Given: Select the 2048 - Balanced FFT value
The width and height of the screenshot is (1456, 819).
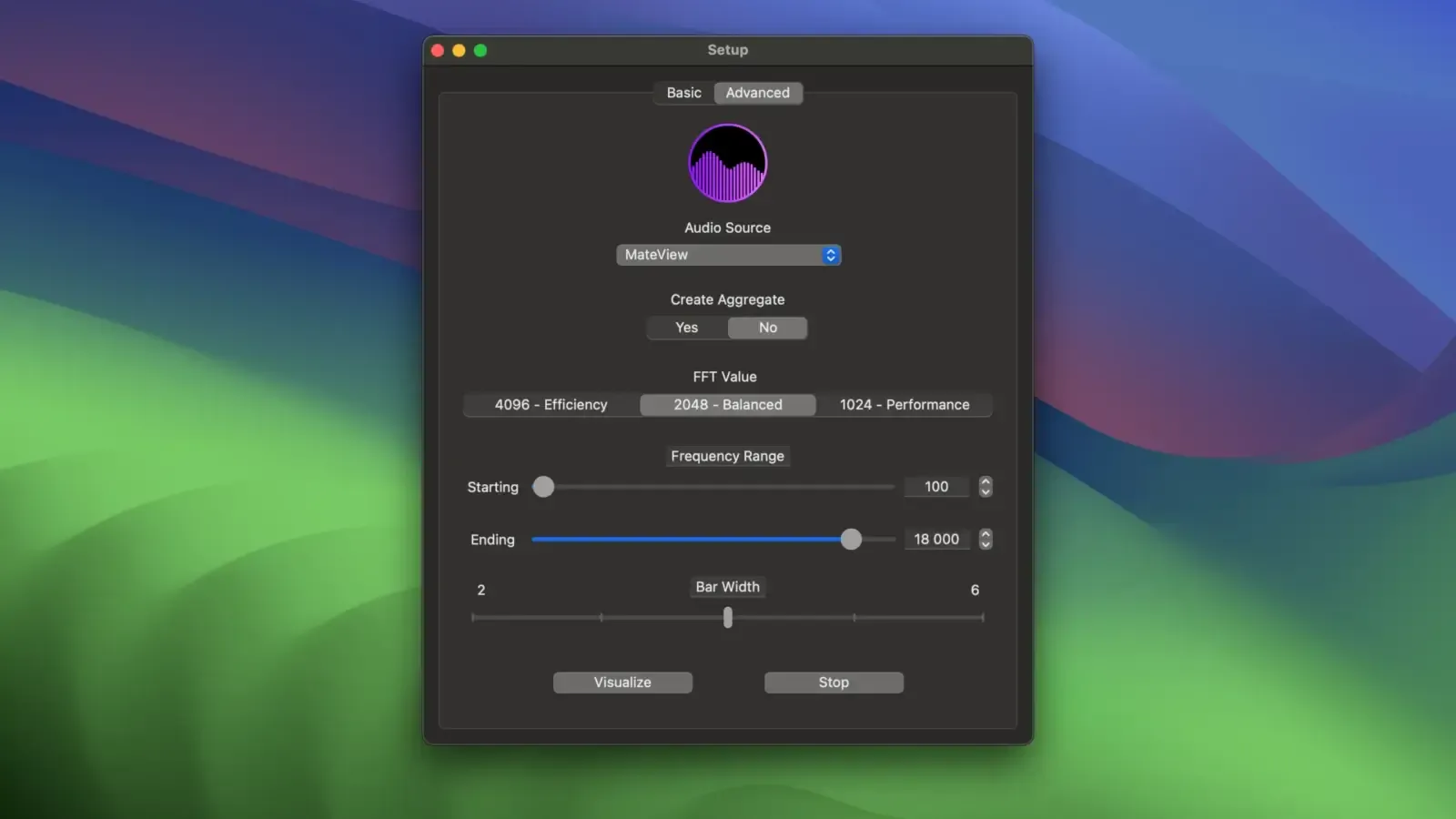Looking at the screenshot, I should pos(727,404).
